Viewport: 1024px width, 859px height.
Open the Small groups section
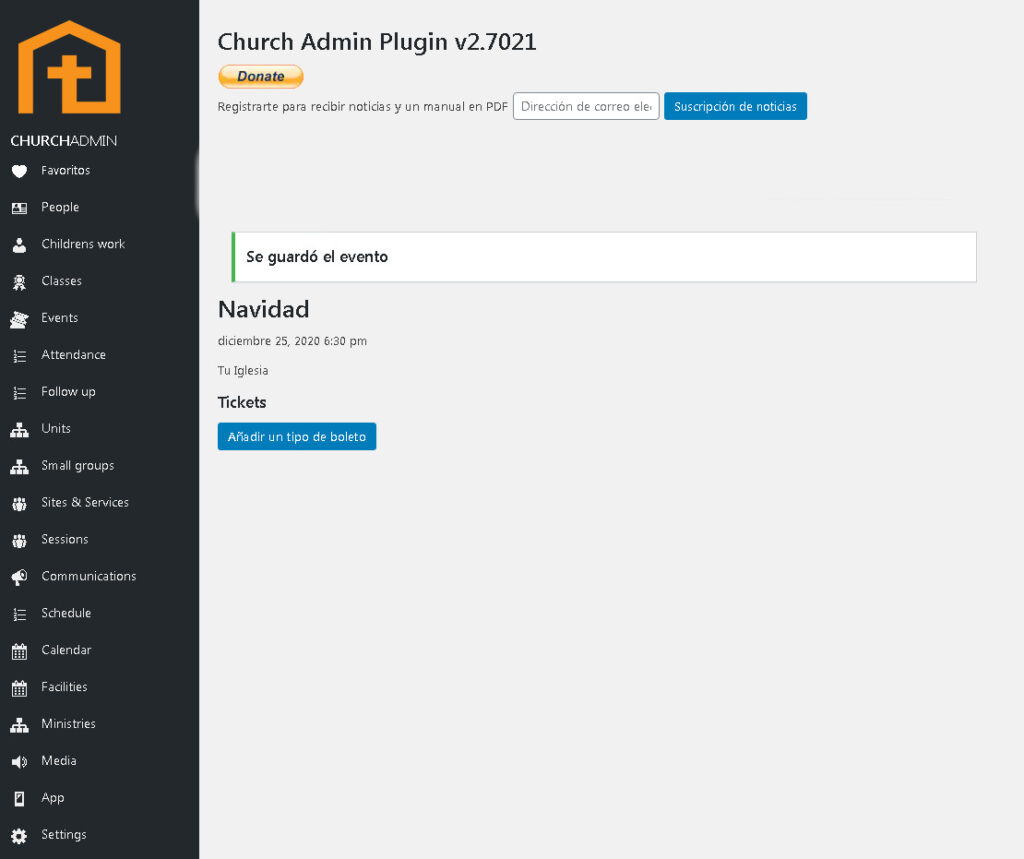click(x=77, y=466)
